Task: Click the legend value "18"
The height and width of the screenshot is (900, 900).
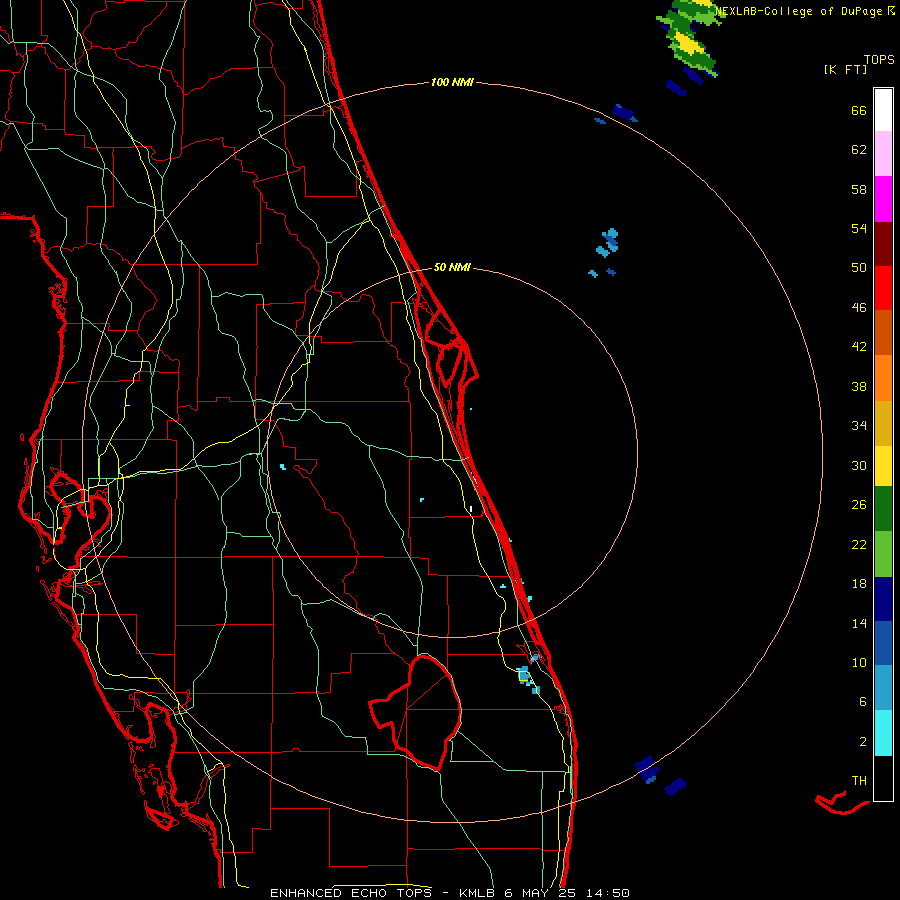Action: coord(859,584)
